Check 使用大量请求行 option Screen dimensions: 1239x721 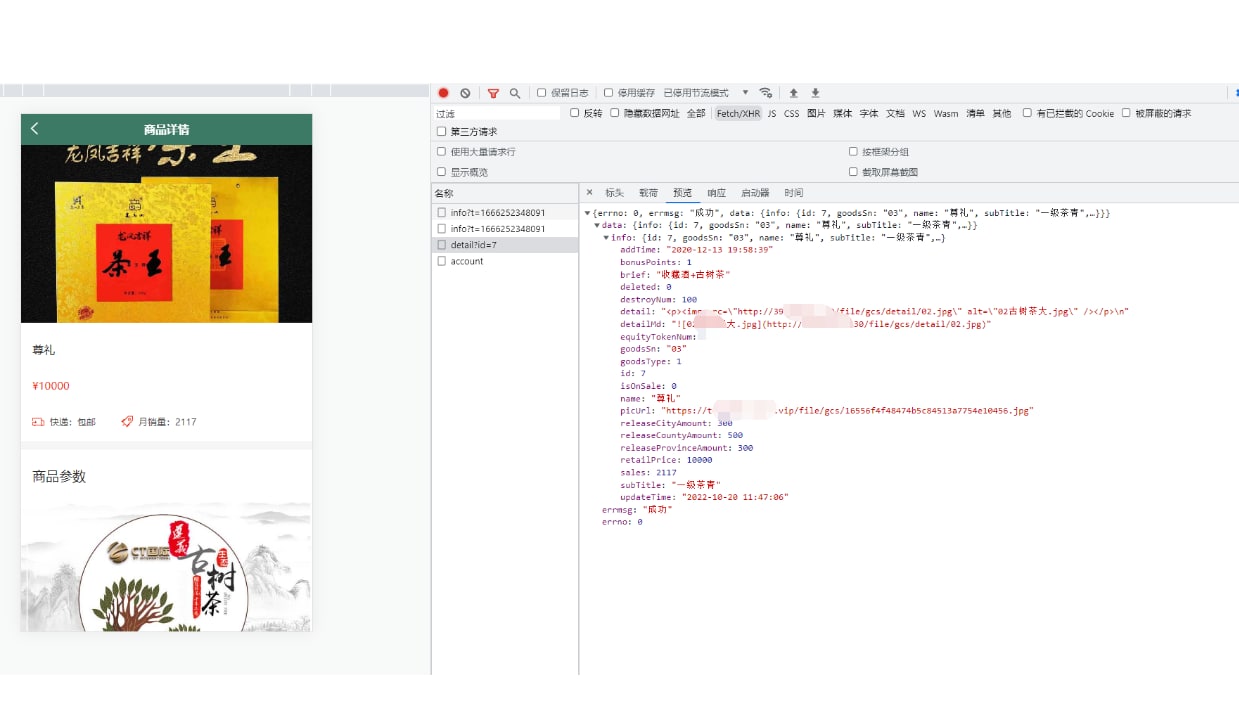[442, 152]
